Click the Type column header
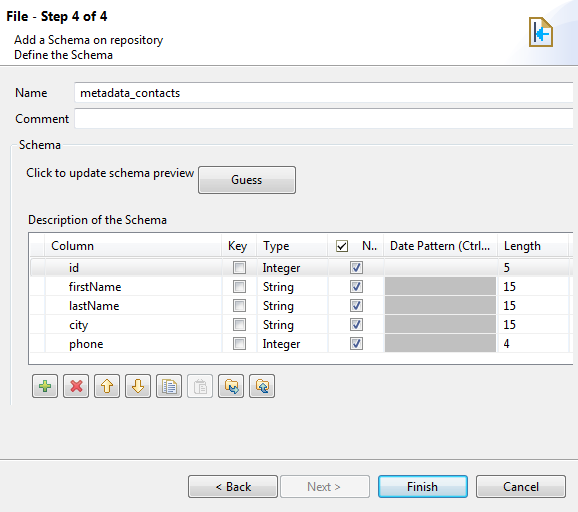578x512 pixels. tap(292, 246)
